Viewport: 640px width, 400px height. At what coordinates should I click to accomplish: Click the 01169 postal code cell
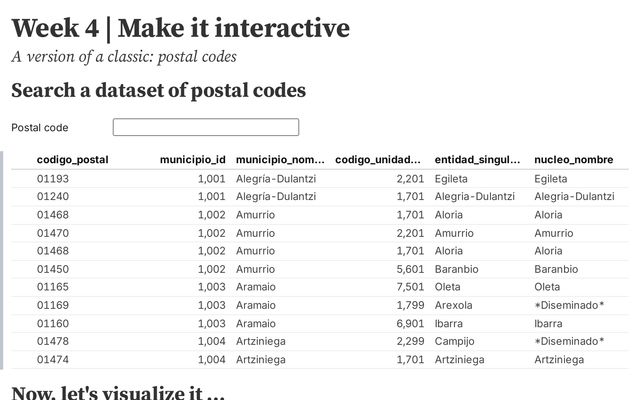point(52,305)
